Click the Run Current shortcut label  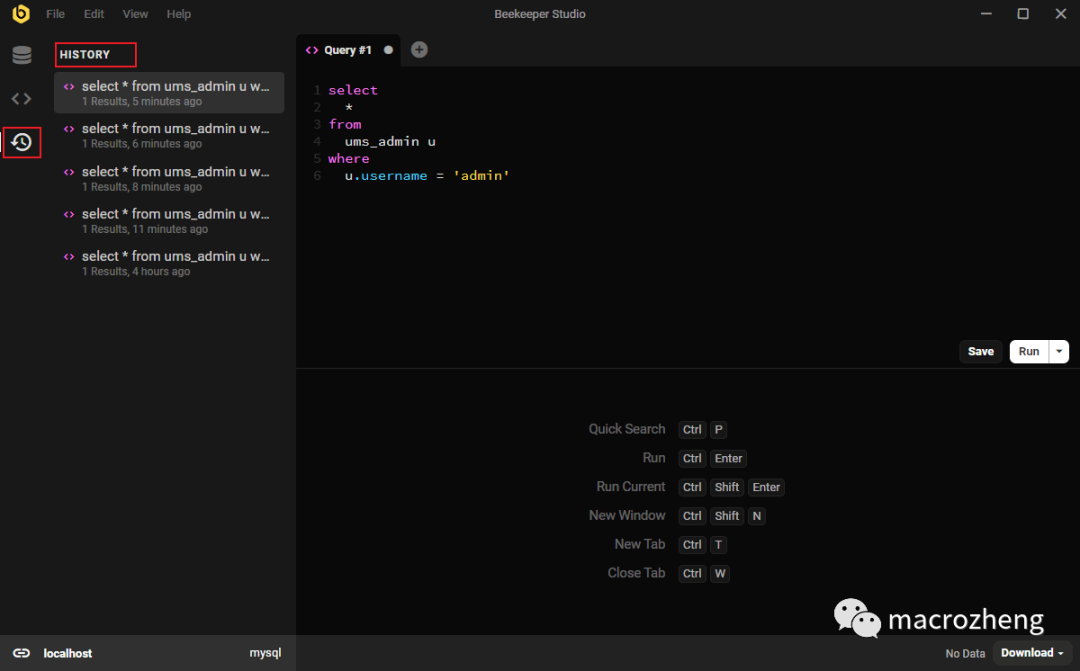(x=631, y=487)
